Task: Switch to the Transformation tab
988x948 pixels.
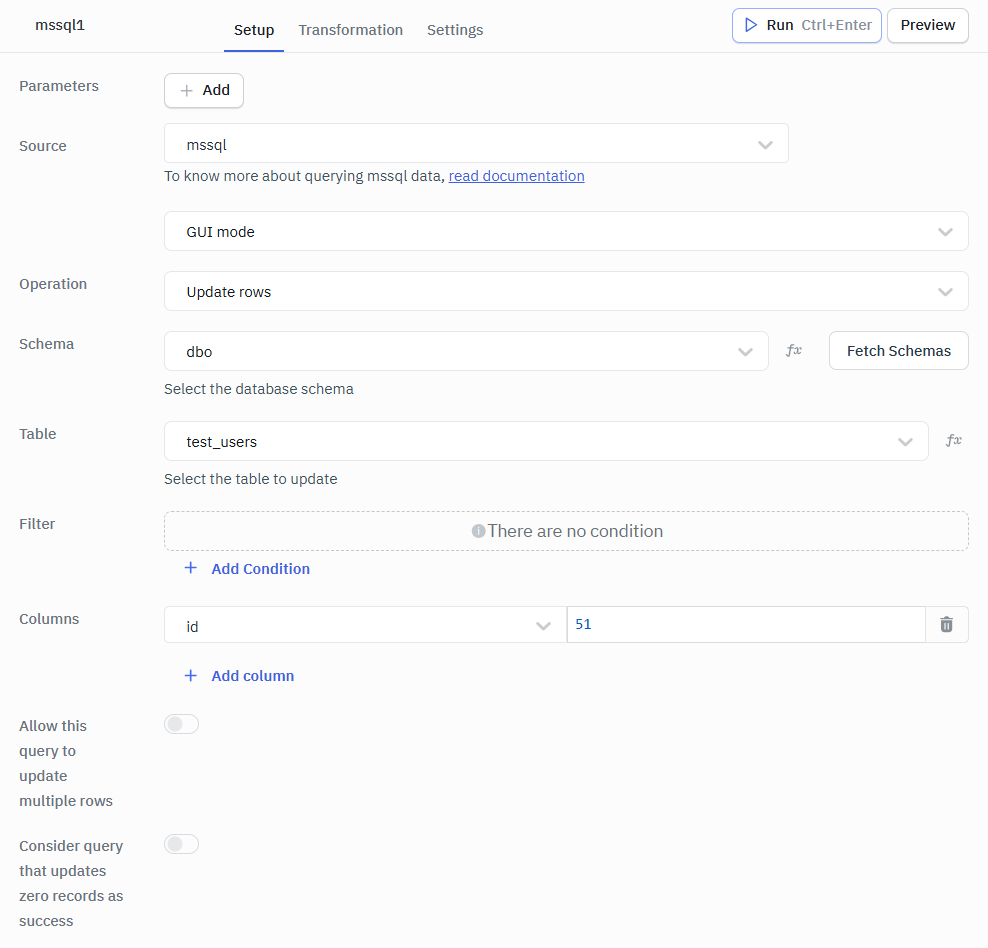Action: 350,30
